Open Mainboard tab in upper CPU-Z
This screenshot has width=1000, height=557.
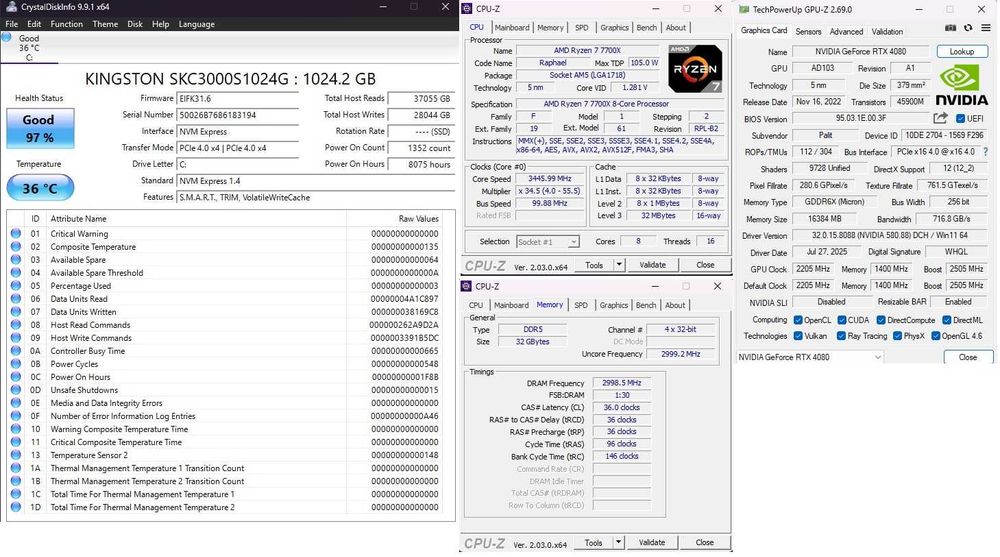tap(512, 27)
